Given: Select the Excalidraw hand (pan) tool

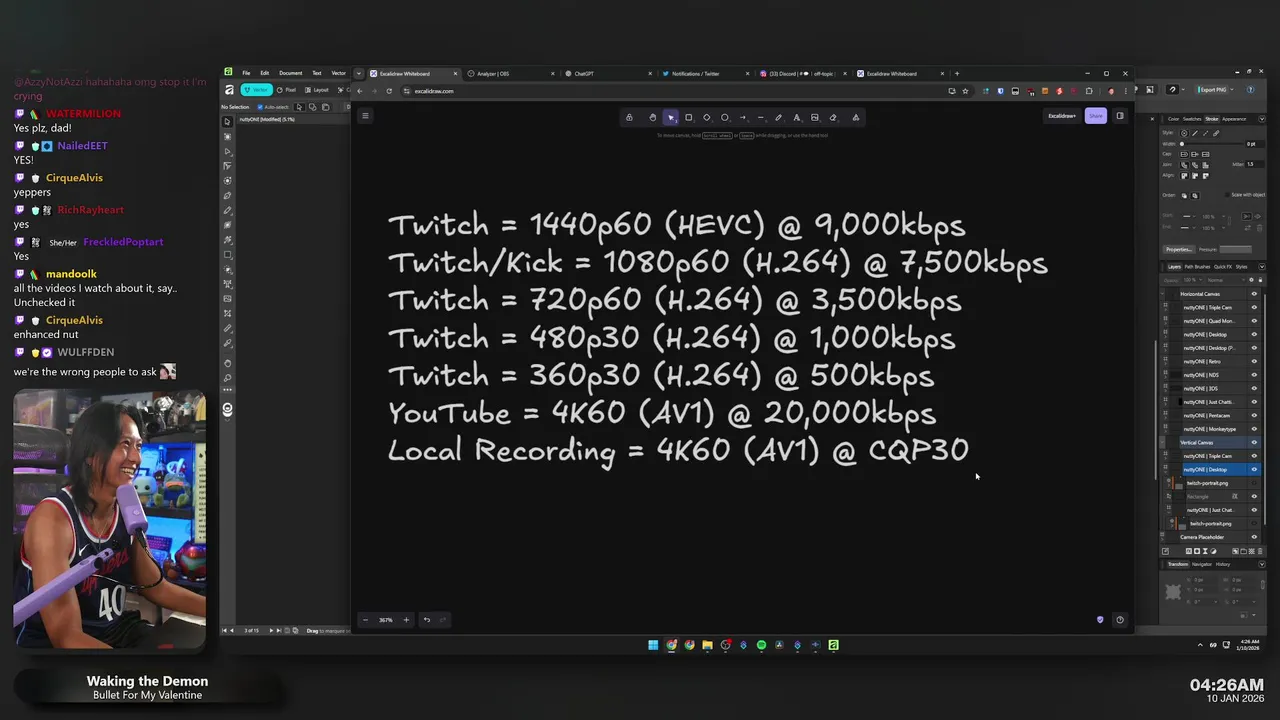Looking at the screenshot, I should (652, 117).
